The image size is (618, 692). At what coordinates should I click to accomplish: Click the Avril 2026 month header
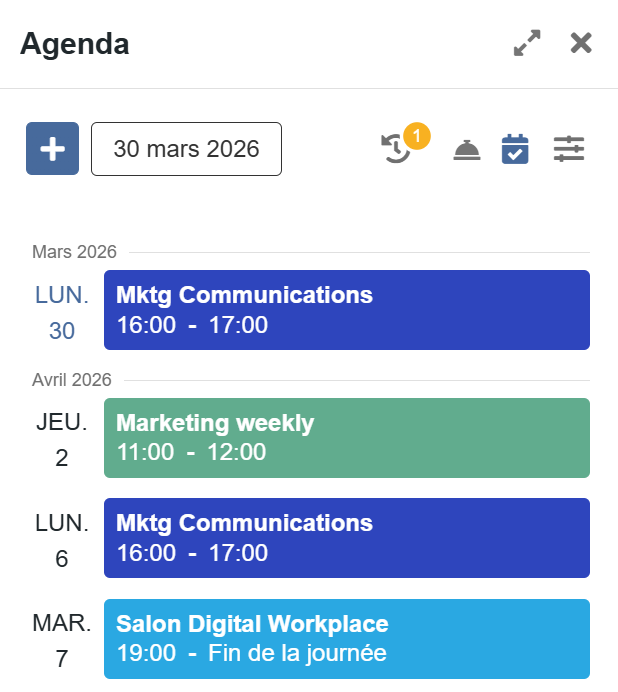[72, 380]
